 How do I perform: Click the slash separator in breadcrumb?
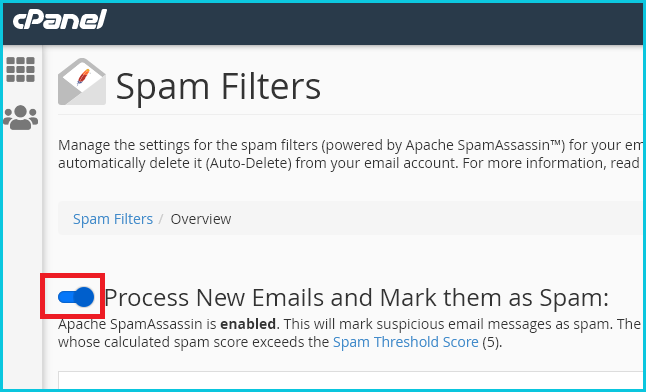click(x=162, y=219)
